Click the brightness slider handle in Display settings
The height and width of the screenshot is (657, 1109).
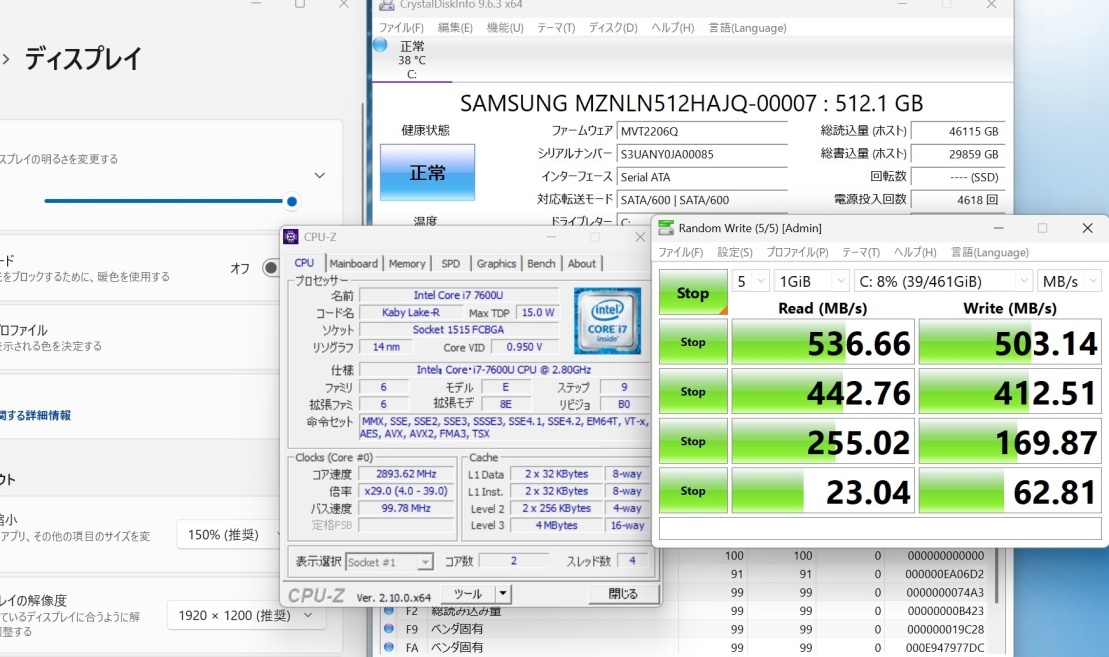291,202
